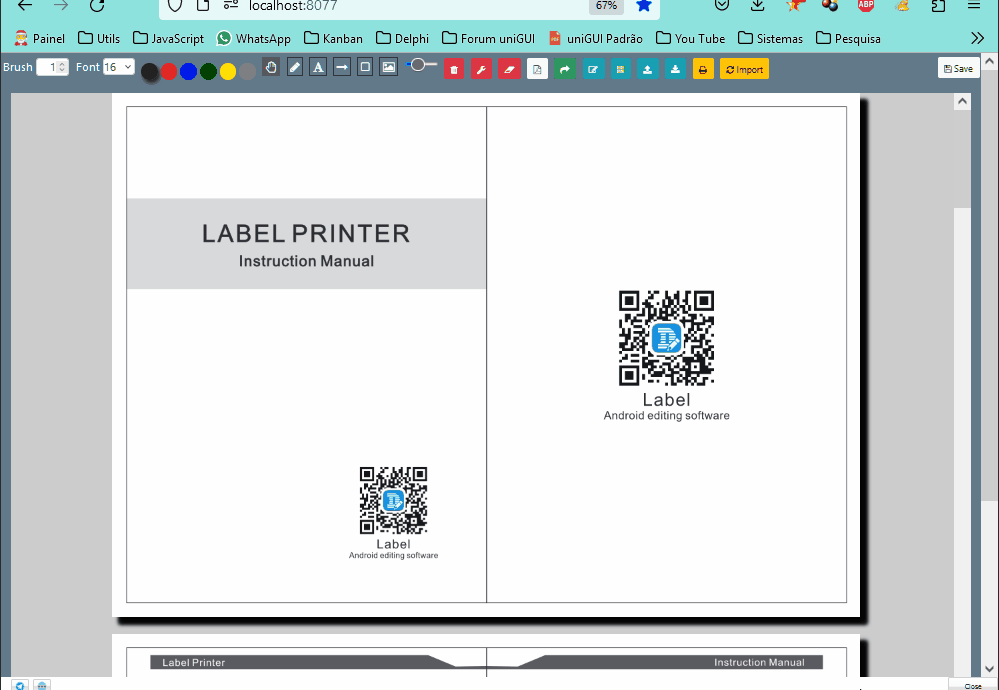Image resolution: width=999 pixels, height=690 pixels.
Task: Click the yellow Import button
Action: tap(744, 69)
